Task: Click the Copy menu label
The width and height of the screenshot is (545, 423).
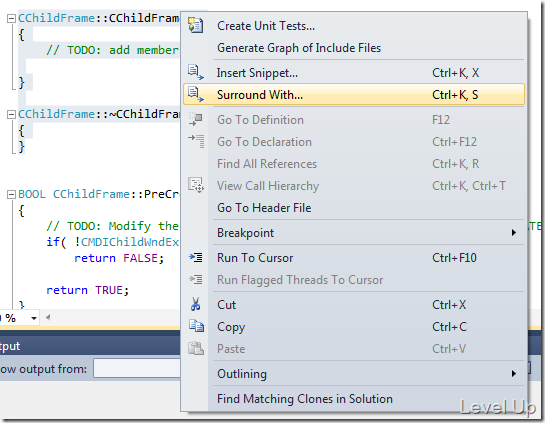Action: (231, 327)
